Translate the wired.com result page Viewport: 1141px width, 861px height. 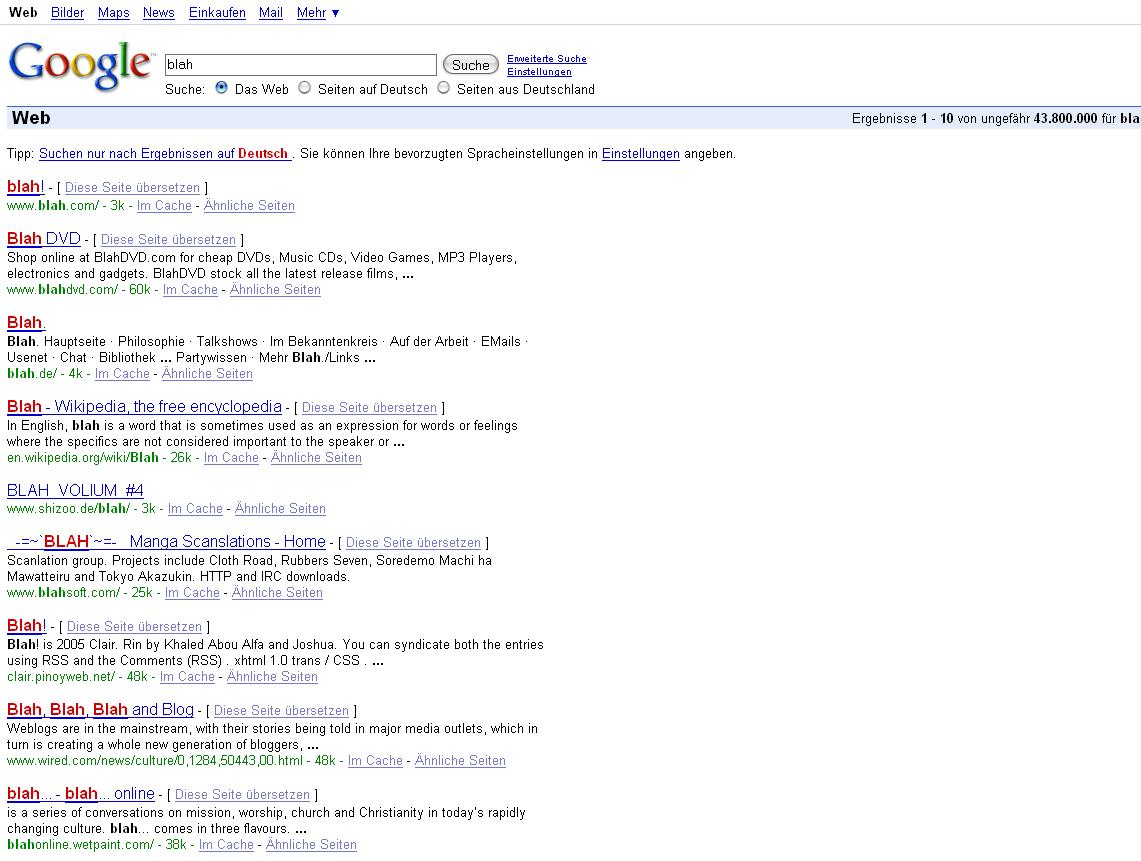pyautogui.click(x=281, y=710)
